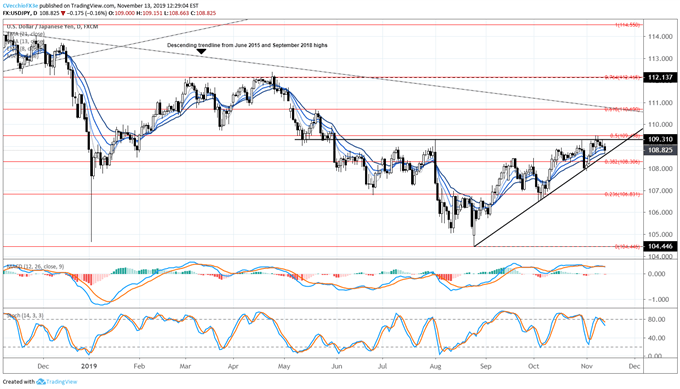Click the Sep label on time axis
The width and height of the screenshot is (680, 389).
486,366
